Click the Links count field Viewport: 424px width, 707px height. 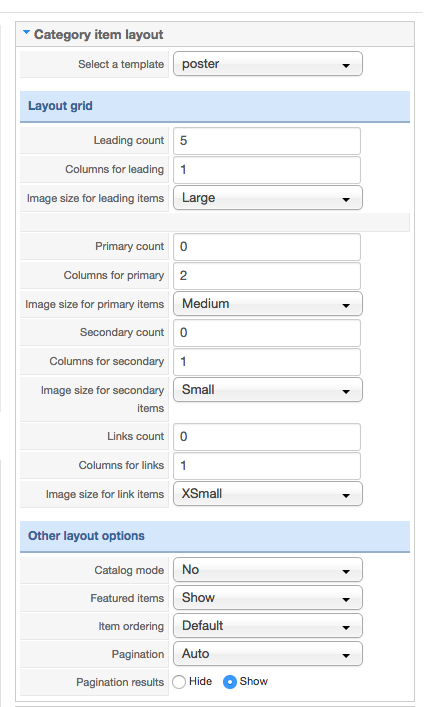(267, 436)
